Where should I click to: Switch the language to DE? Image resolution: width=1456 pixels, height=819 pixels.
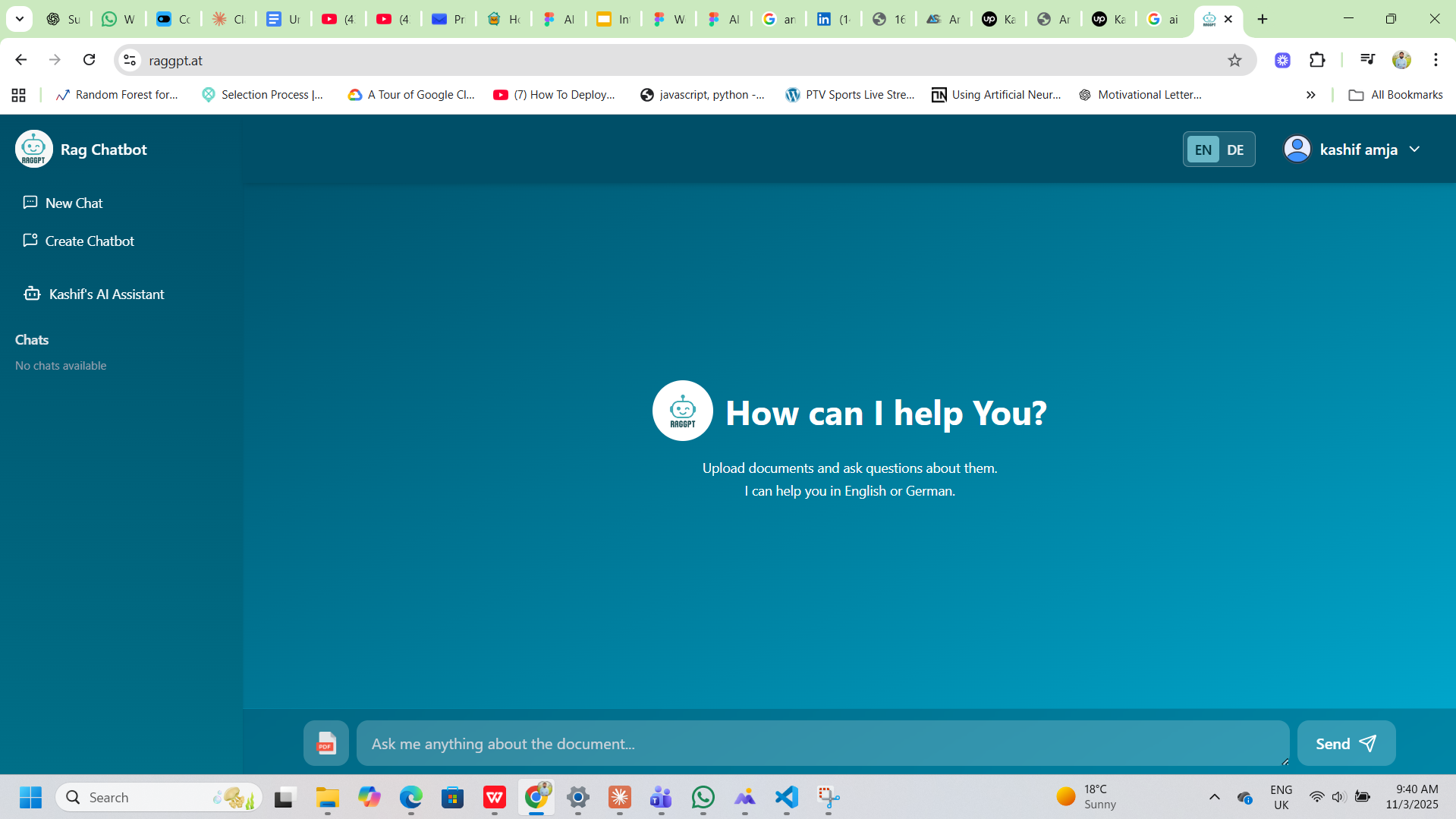click(1235, 150)
